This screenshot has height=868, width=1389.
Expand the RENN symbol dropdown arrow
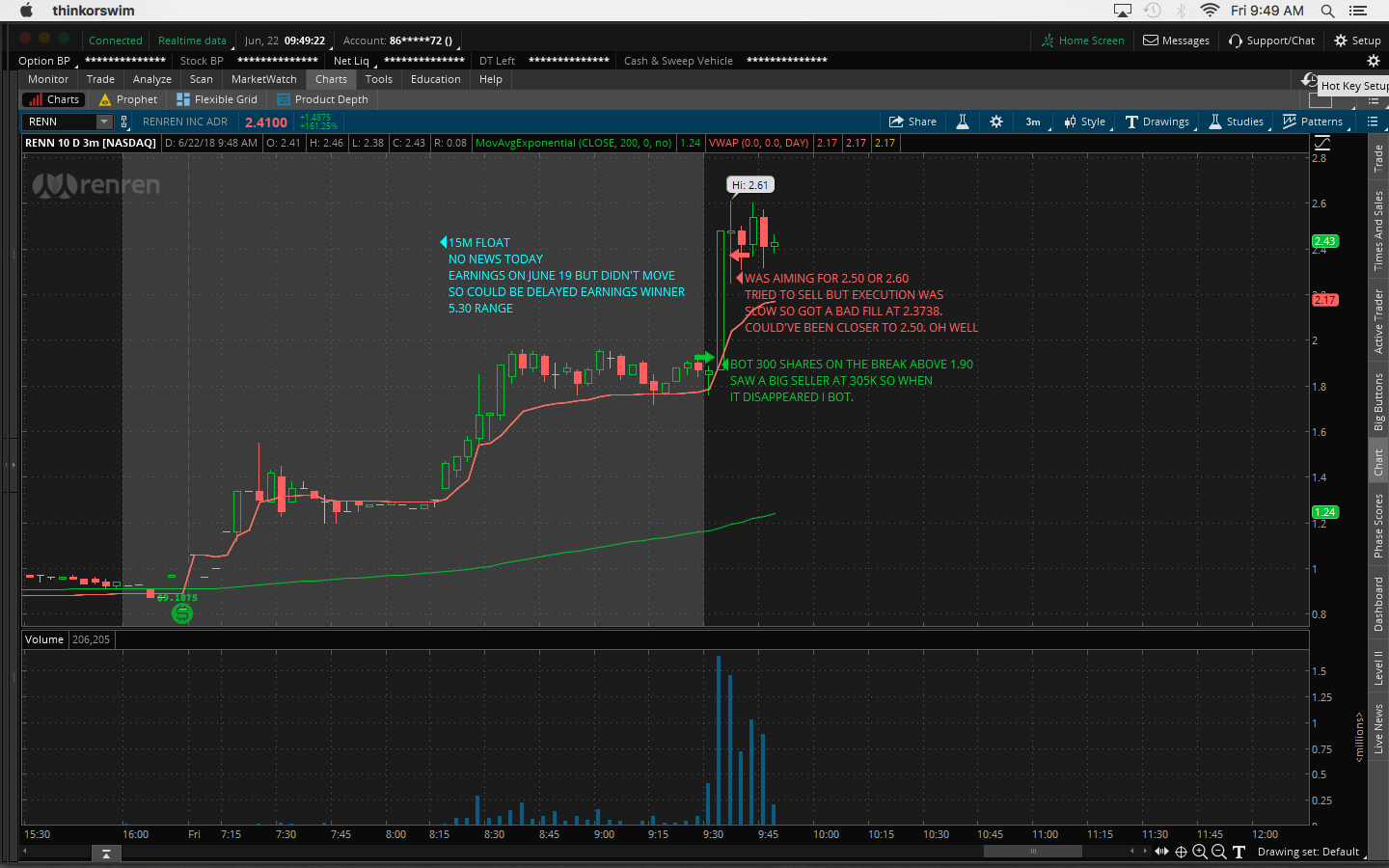[104, 122]
